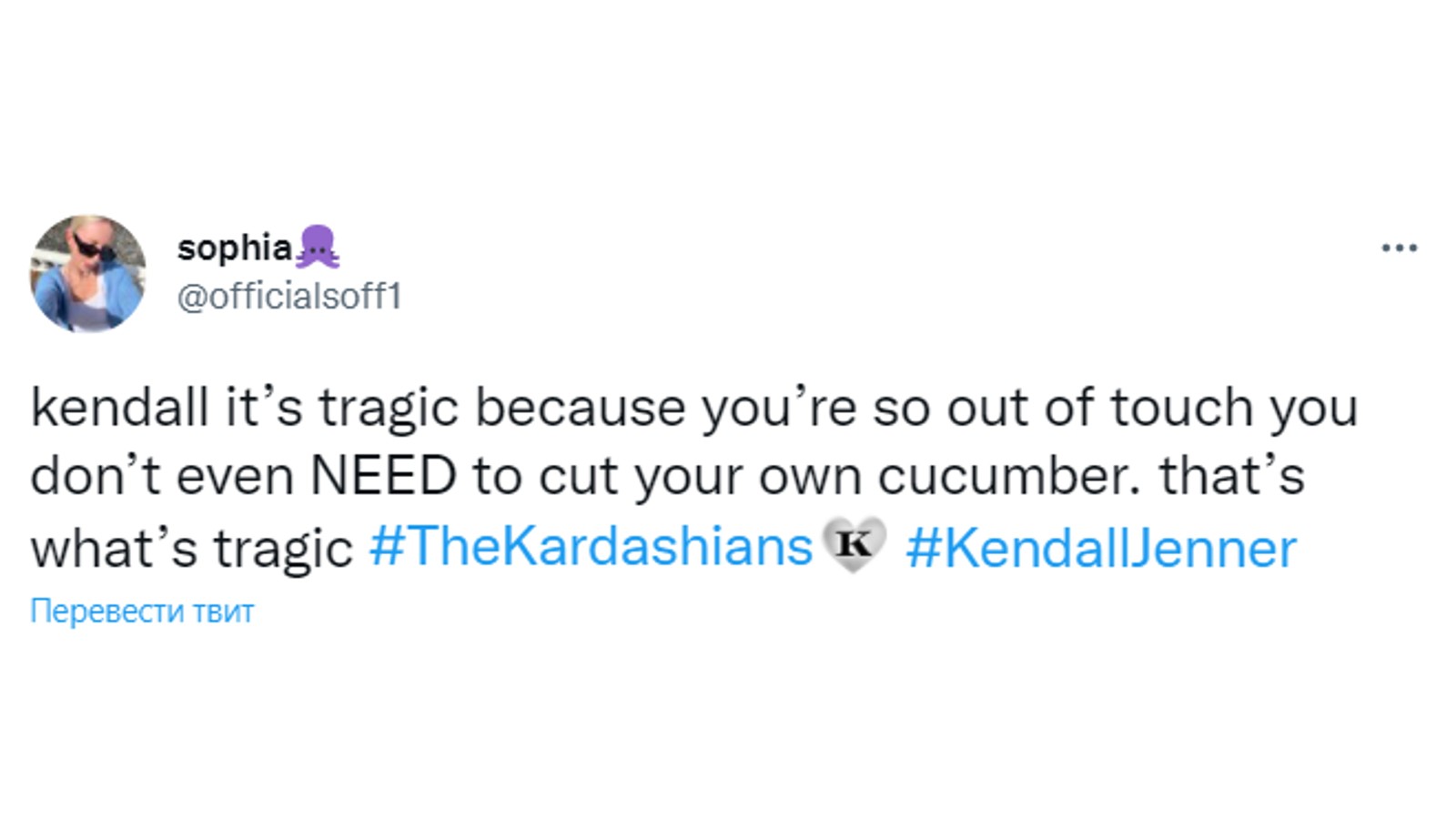Click "tragic" in the tweet's first line
This screenshot has height=819, width=1456.
click(389, 407)
